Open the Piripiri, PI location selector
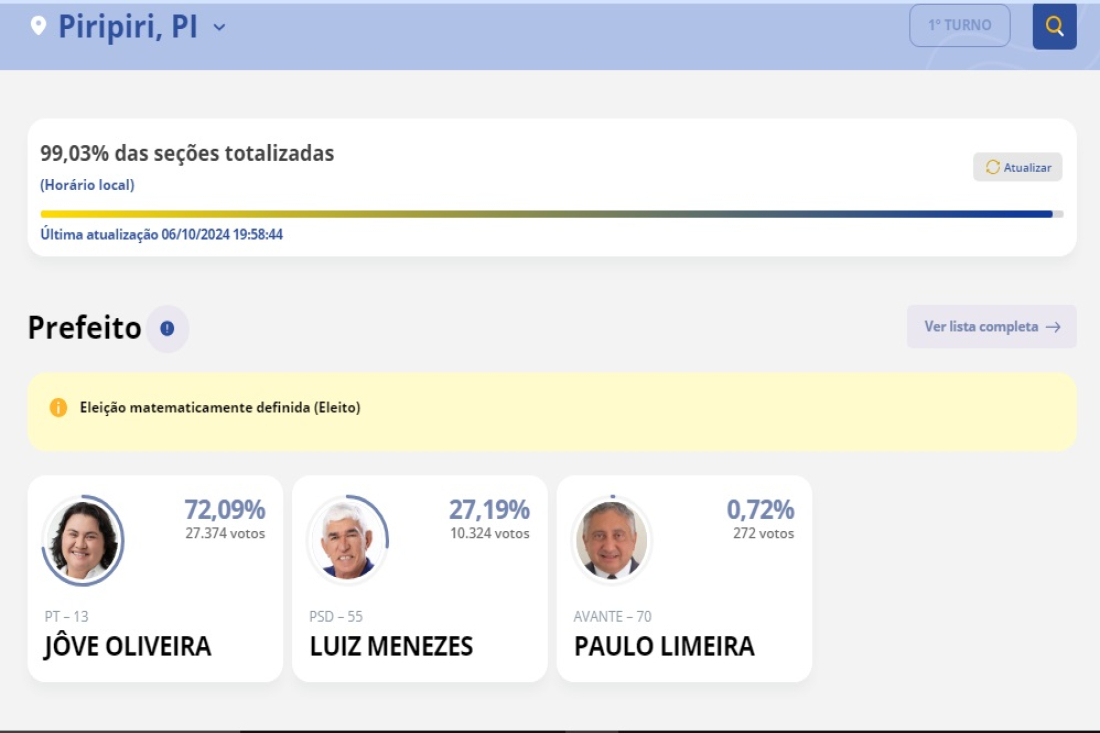This screenshot has height=733, width=1100. point(128,27)
